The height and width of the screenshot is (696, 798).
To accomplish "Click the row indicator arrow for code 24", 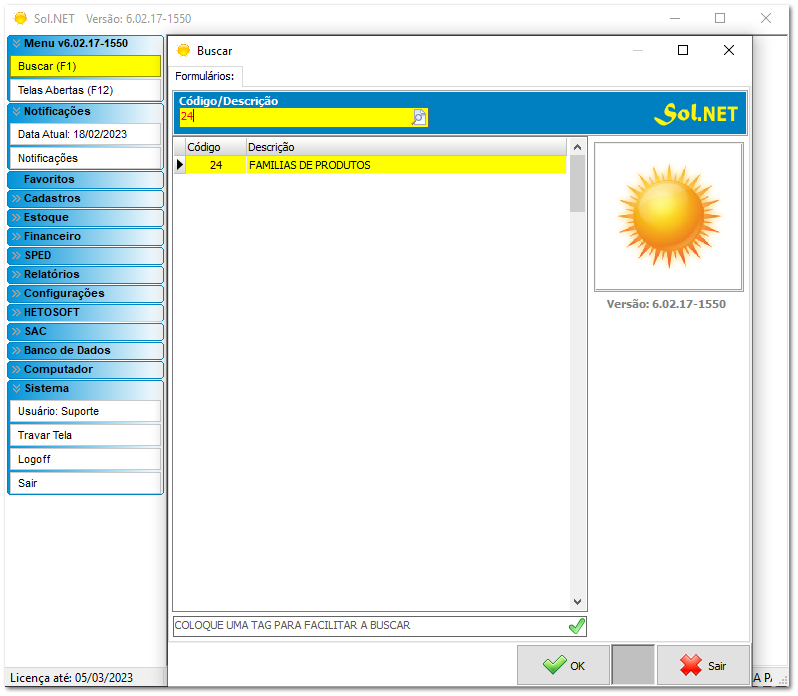I will tap(180, 165).
